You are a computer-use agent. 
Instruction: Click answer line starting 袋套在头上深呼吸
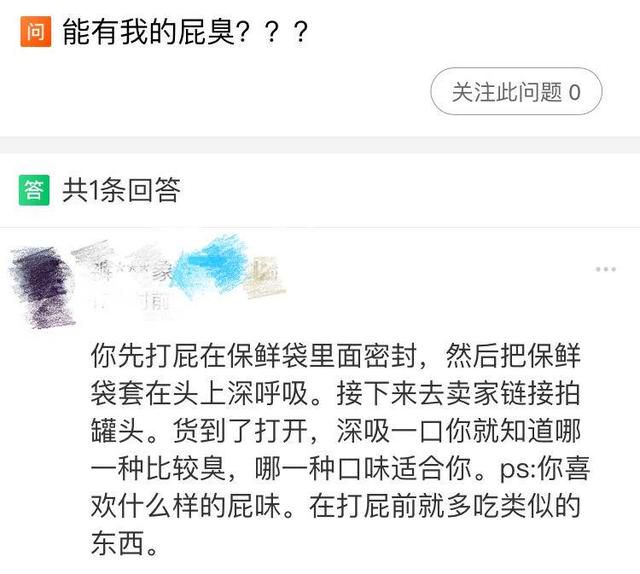coord(335,394)
